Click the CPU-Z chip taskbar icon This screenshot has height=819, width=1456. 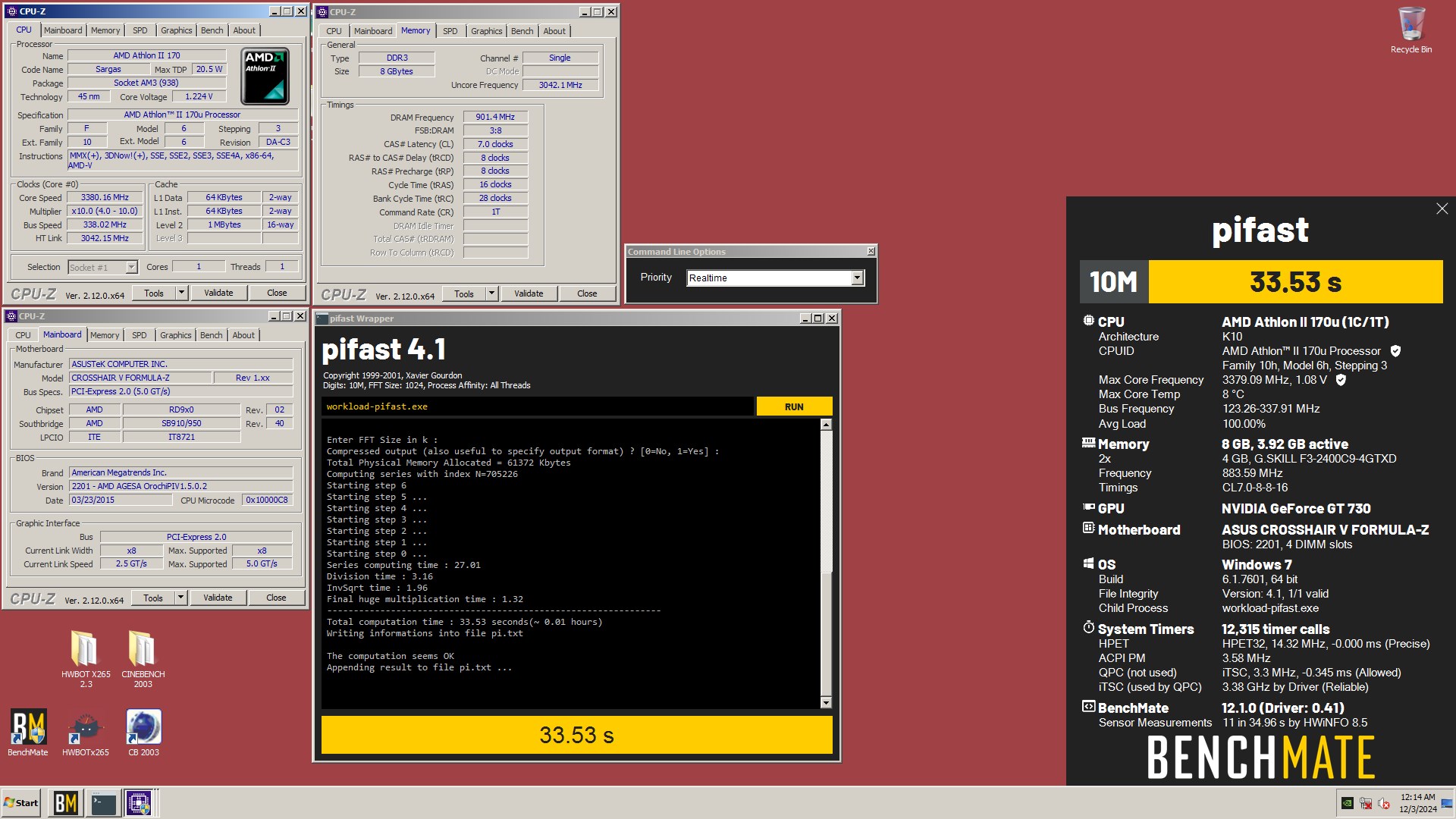point(140,803)
